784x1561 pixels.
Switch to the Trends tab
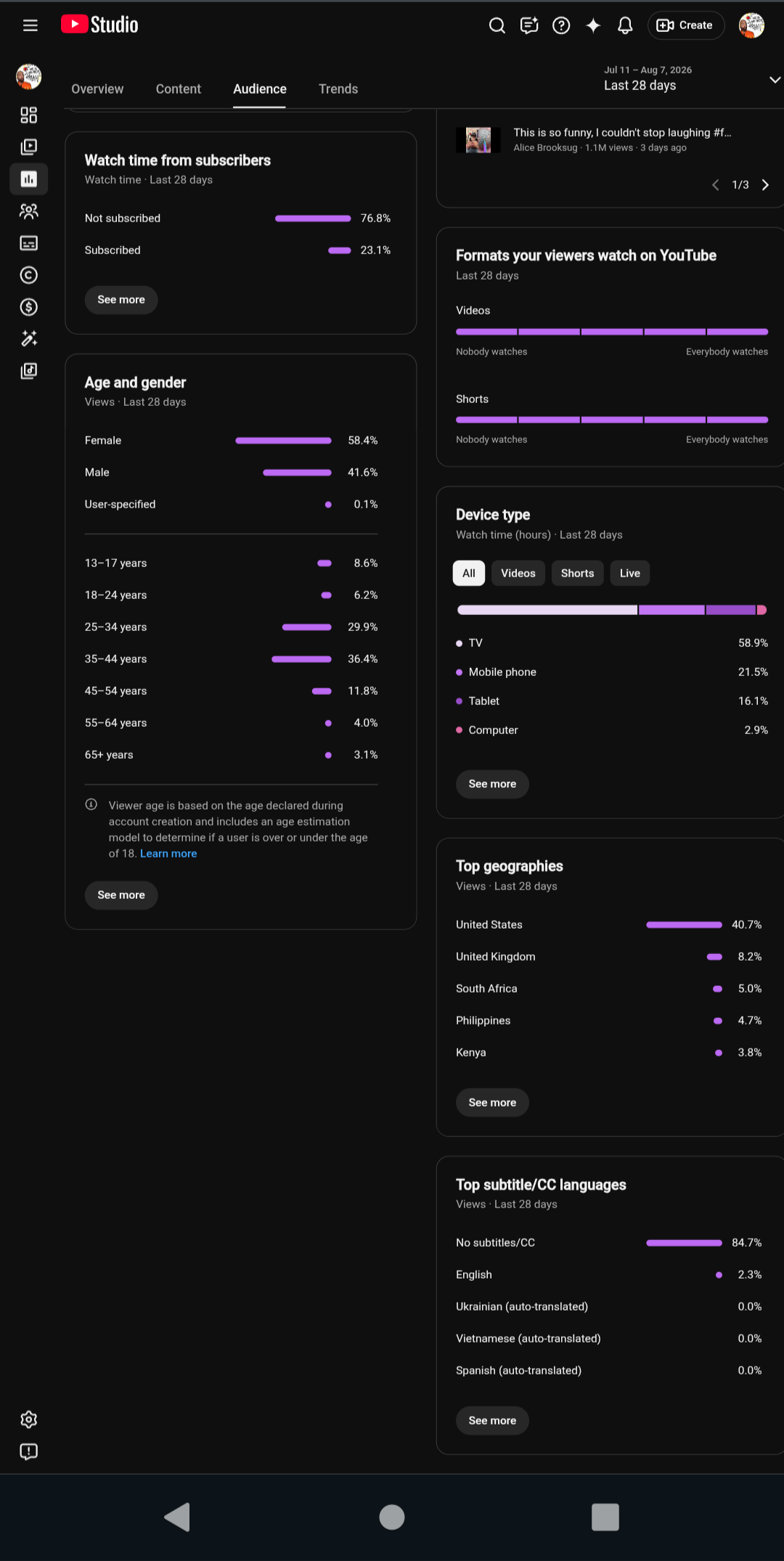338,89
